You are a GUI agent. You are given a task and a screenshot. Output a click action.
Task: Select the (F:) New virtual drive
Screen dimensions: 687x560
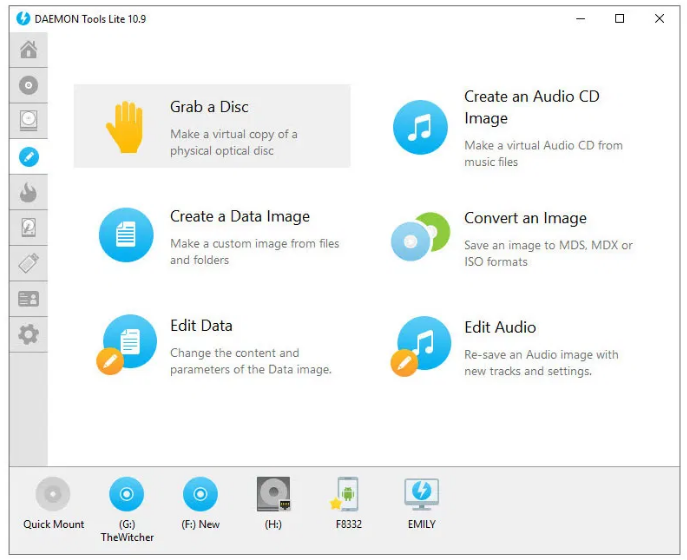click(200, 495)
